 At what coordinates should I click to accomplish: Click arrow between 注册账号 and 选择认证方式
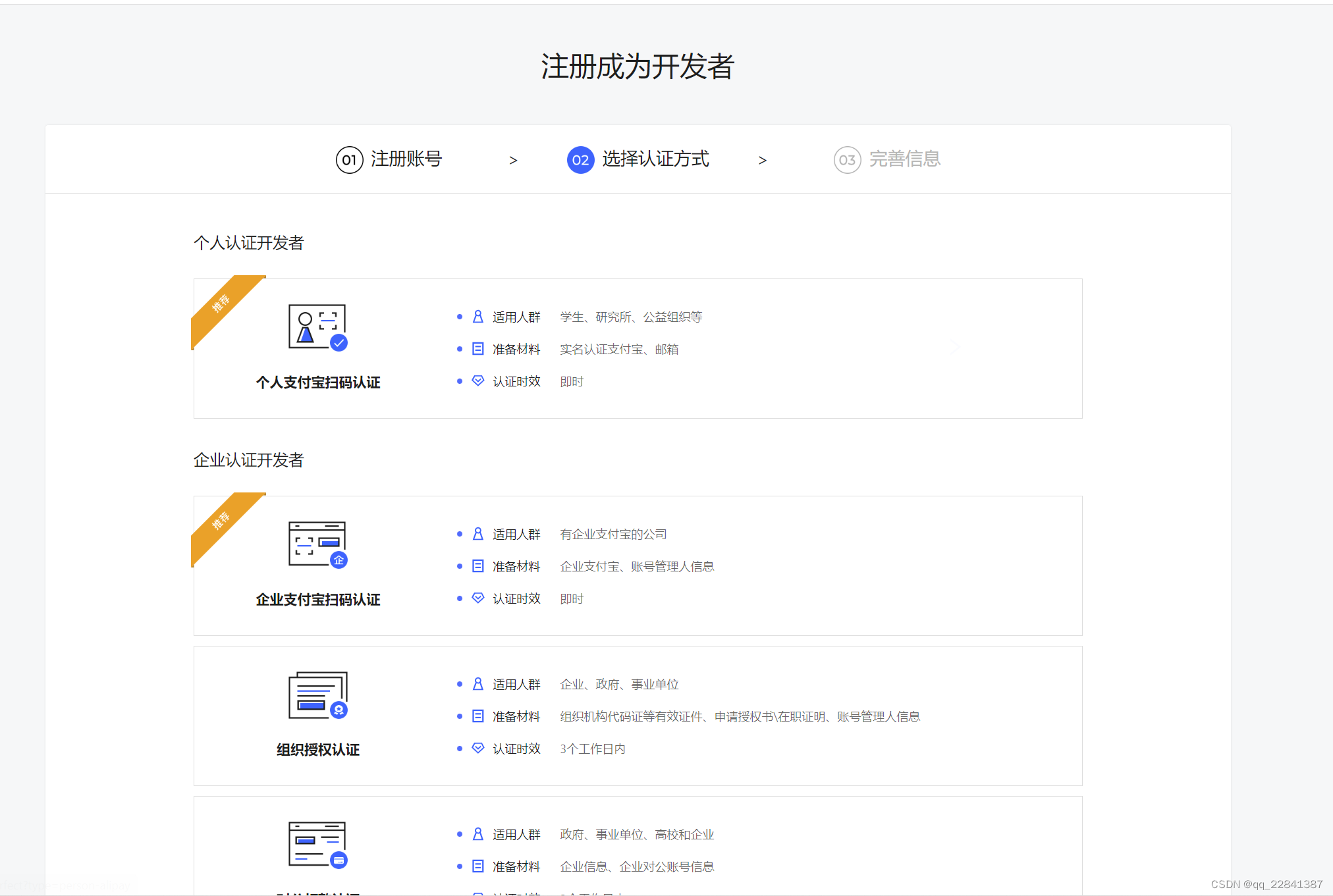[513, 161]
